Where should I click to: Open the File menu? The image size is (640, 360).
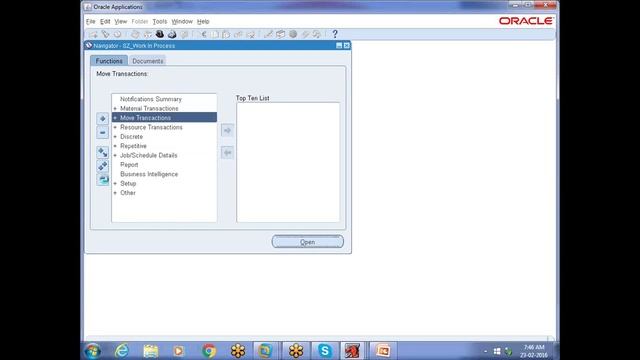[x=91, y=22]
